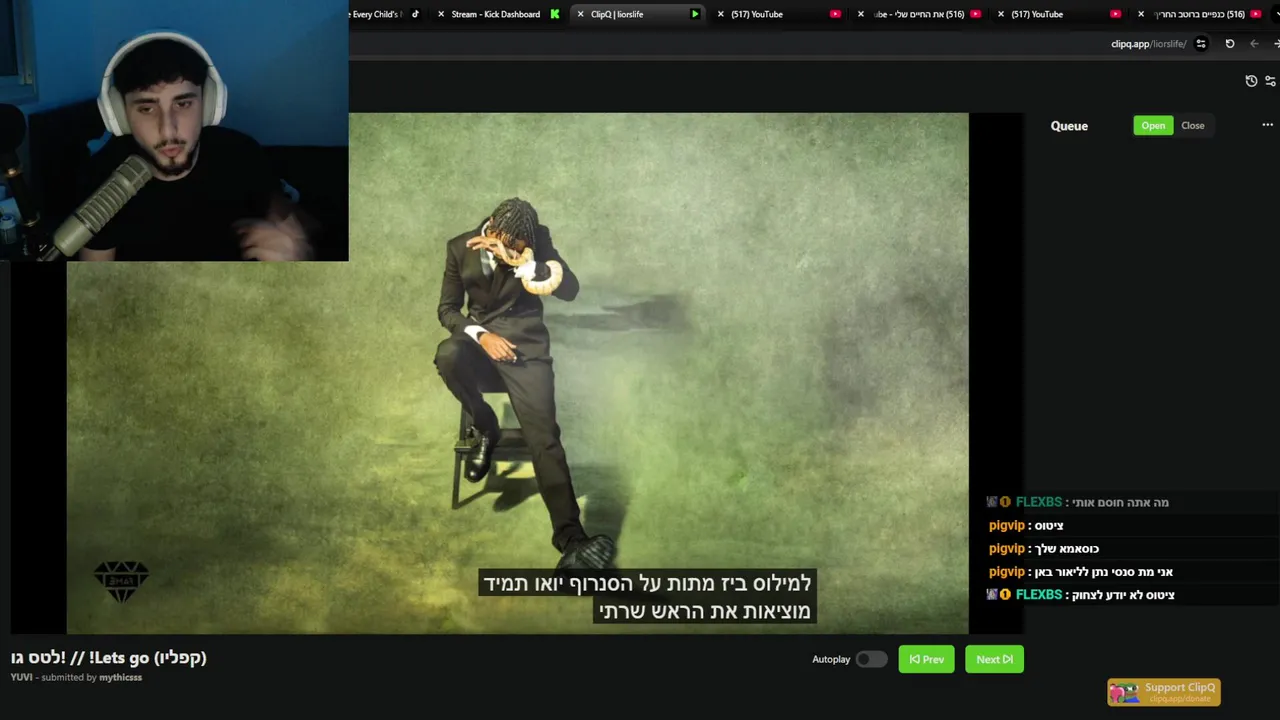This screenshot has height=720, width=1280.
Task: Click the TikTok favicon on first tab
Action: [415, 14]
